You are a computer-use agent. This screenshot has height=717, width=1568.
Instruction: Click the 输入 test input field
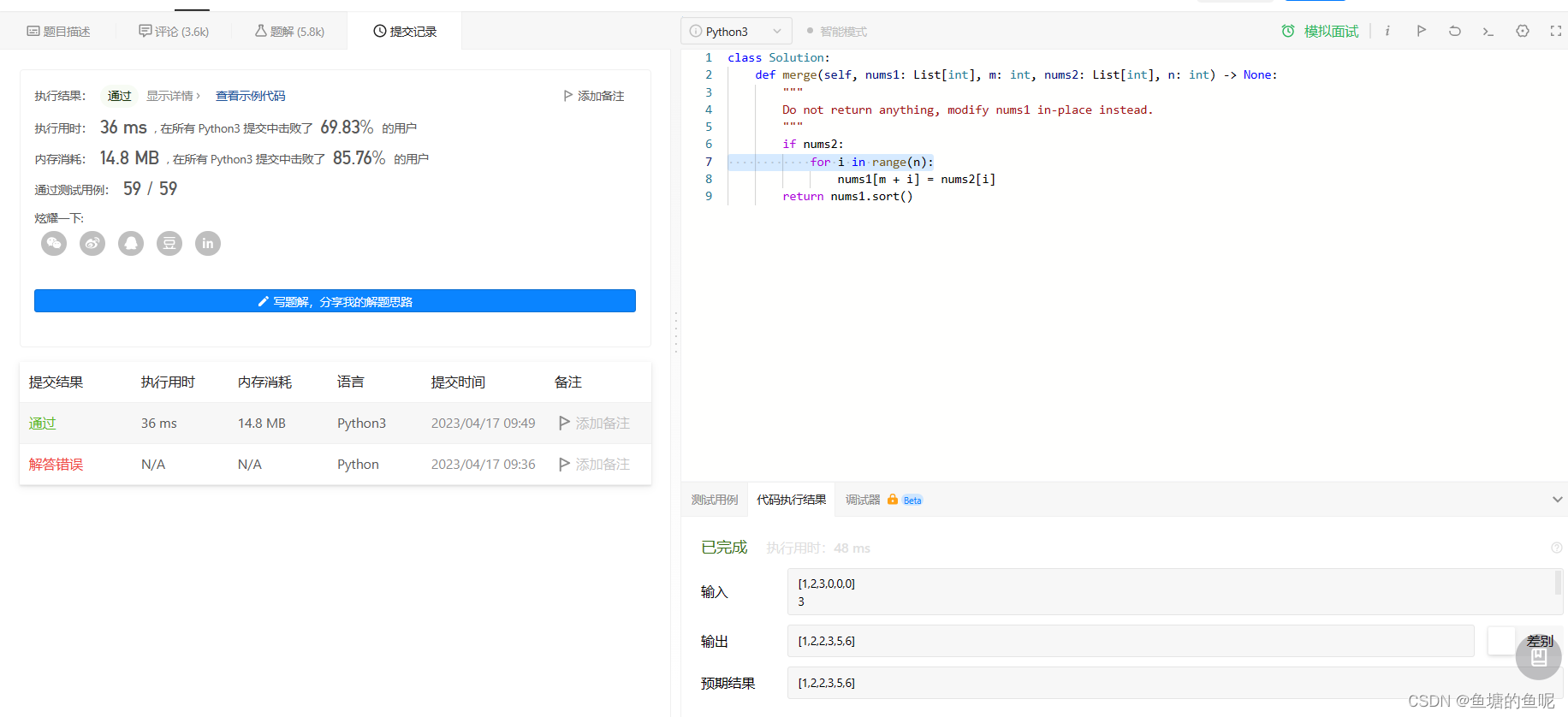(x=1174, y=592)
